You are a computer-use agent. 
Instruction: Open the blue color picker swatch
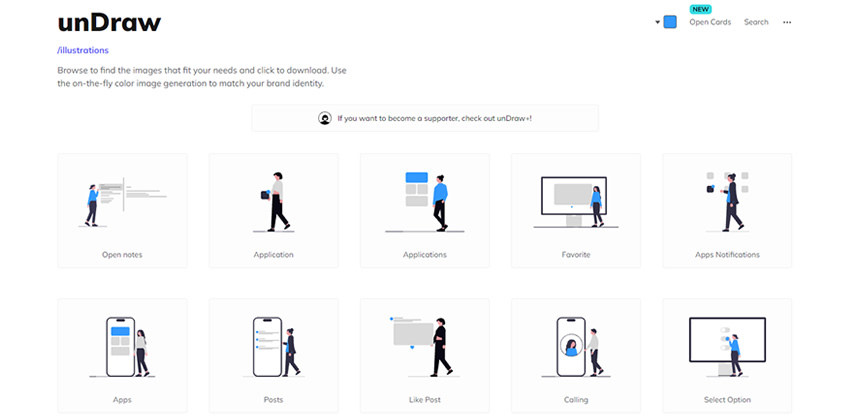click(670, 22)
